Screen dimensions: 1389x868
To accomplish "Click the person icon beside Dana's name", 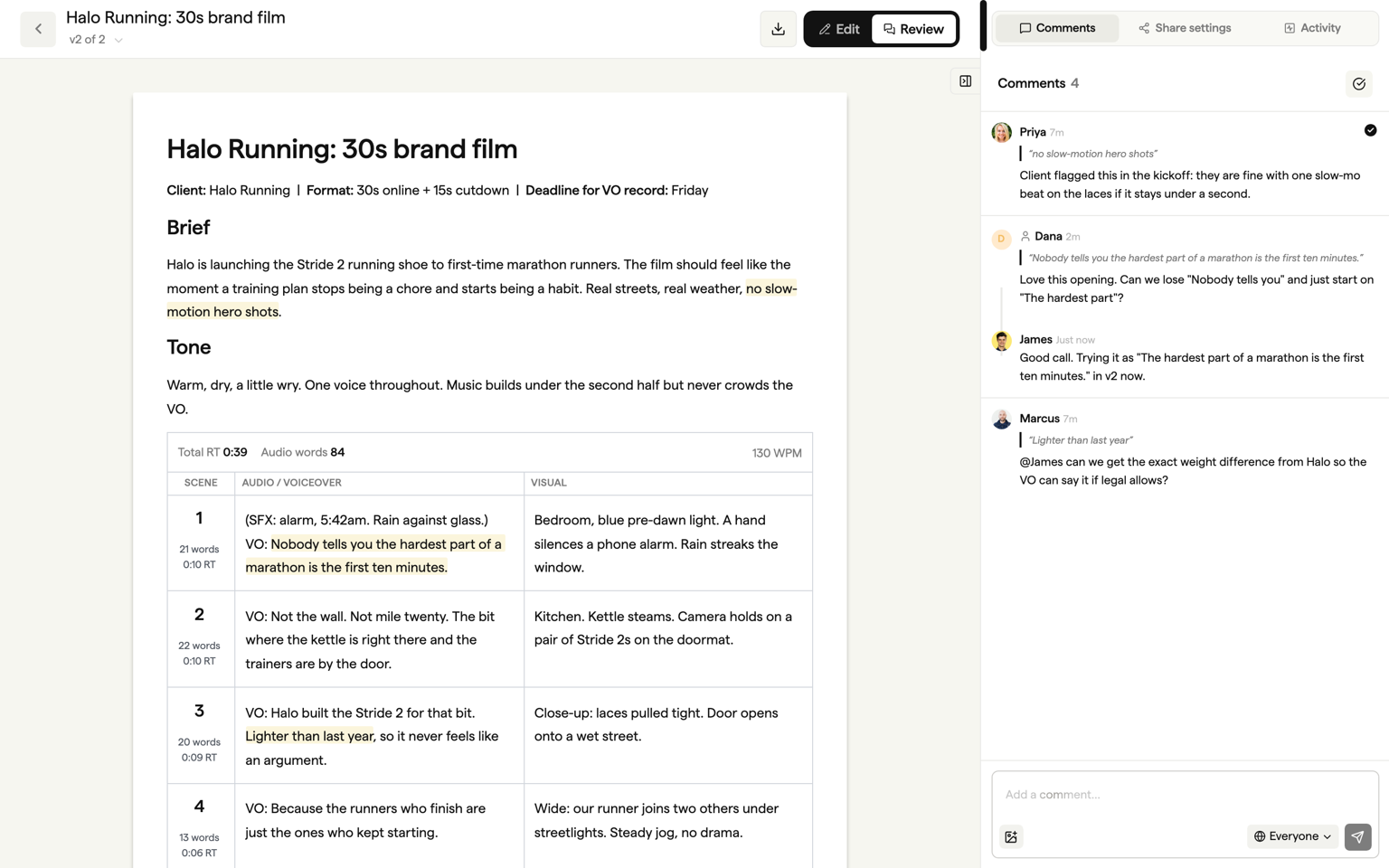I will [1025, 237].
